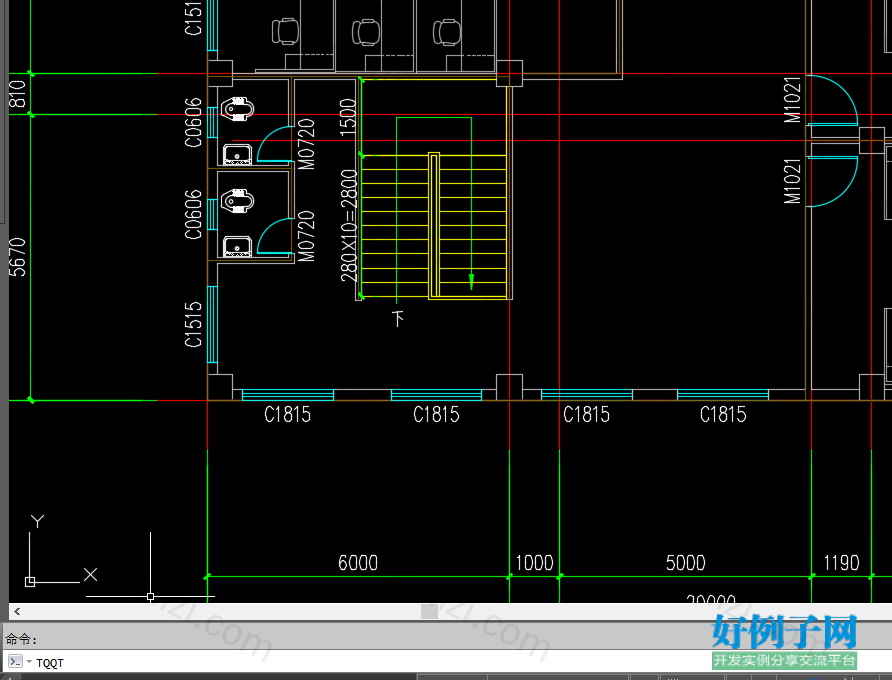The height and width of the screenshot is (680, 892).
Task: Select the green stair direction arrowhead
Action: click(471, 281)
